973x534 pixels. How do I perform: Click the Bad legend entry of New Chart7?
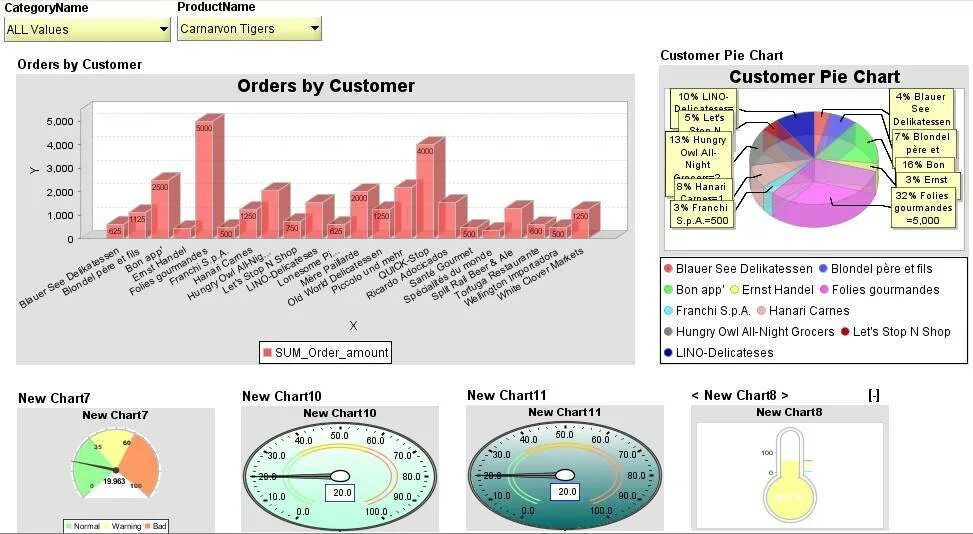click(155, 526)
